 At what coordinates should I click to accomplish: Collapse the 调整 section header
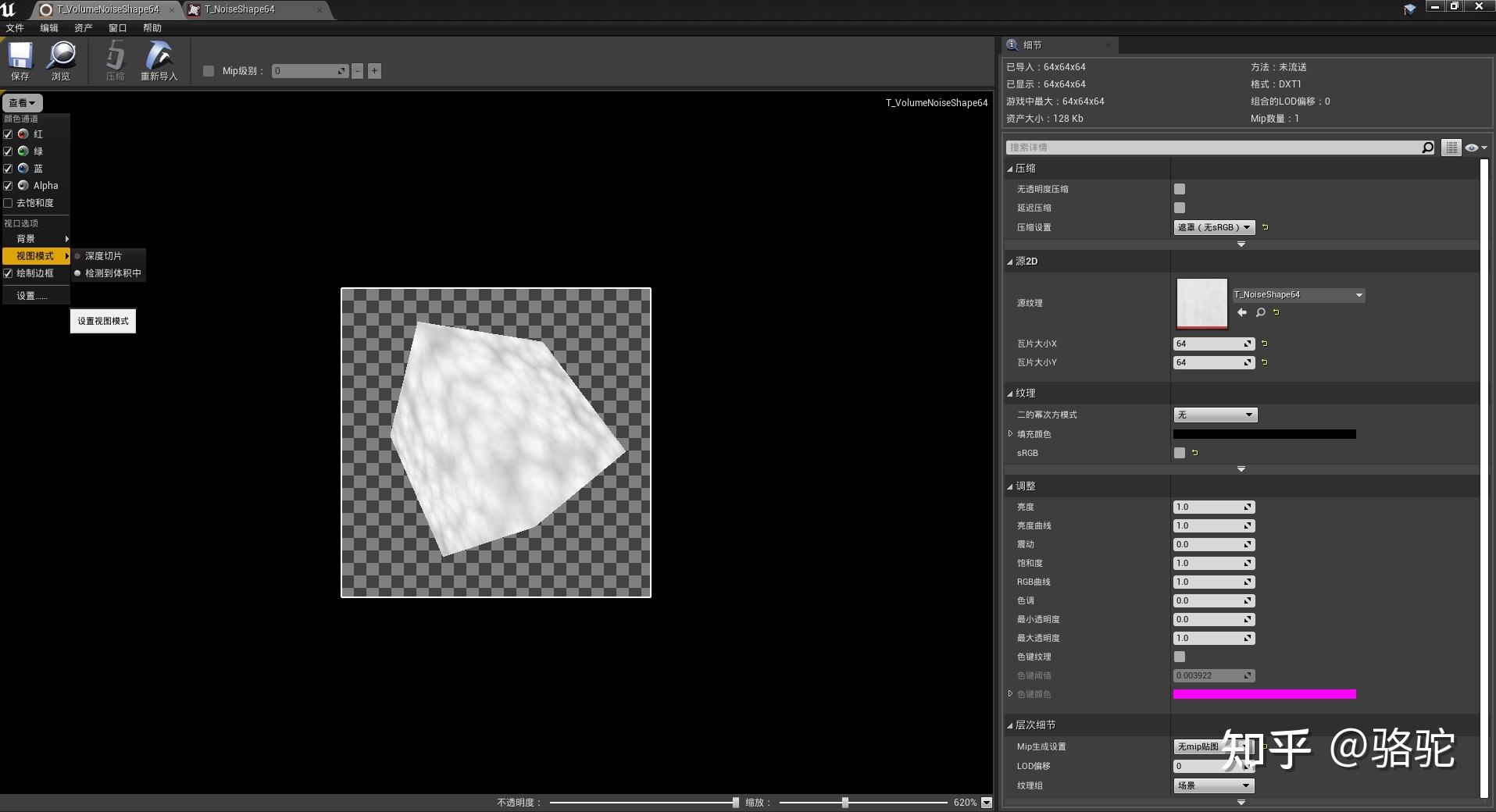tap(1027, 485)
